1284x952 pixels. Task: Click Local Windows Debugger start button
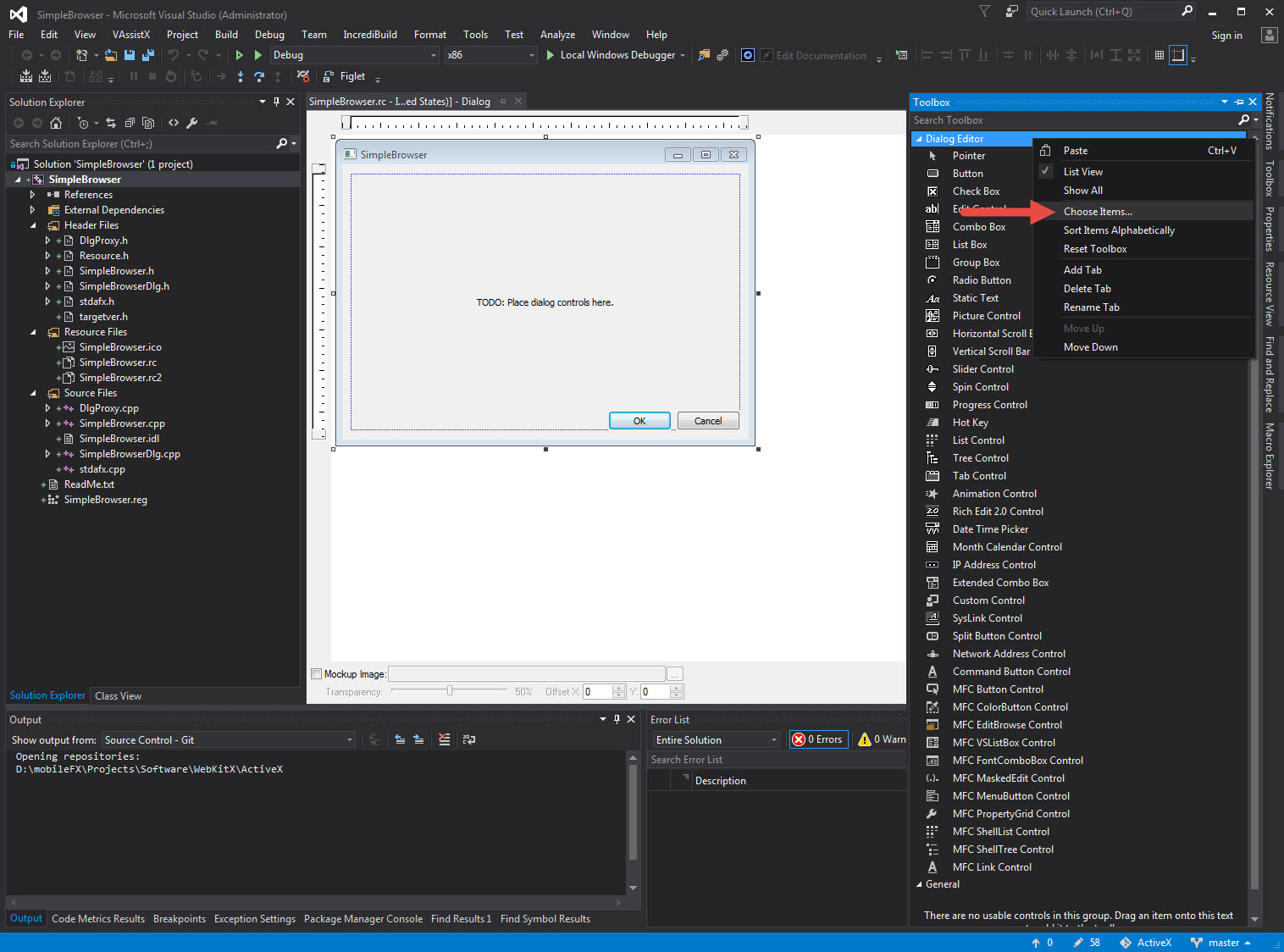610,55
